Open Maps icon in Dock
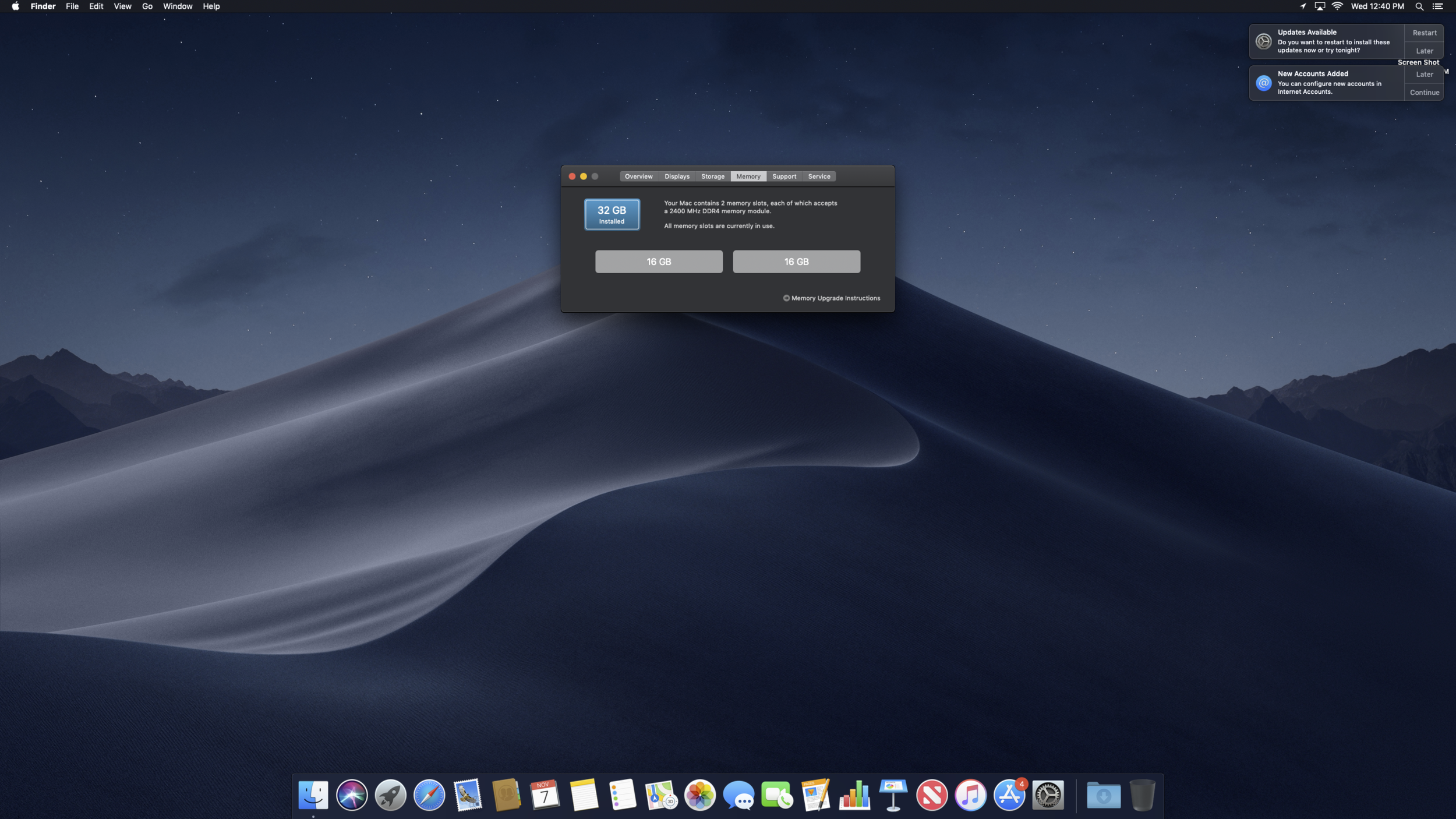The height and width of the screenshot is (819, 1456). point(661,795)
